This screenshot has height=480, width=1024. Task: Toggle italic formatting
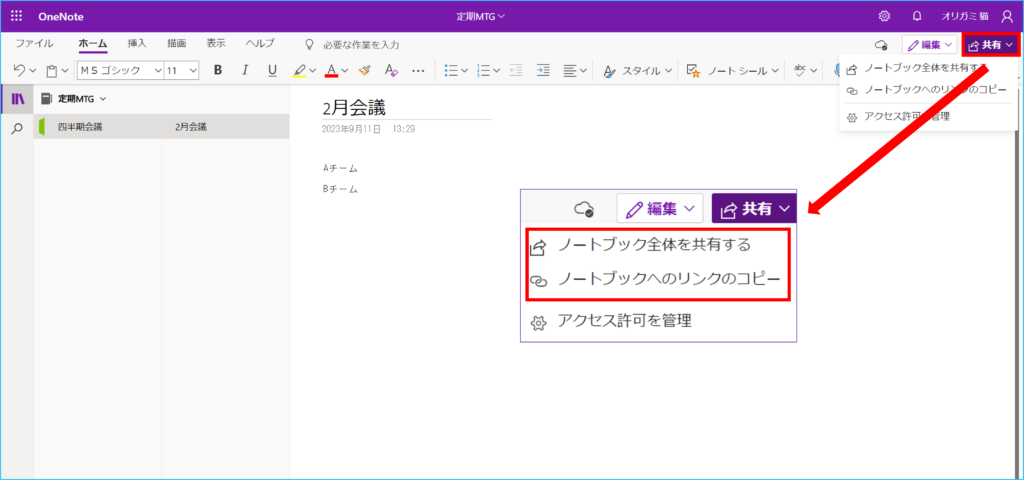click(245, 71)
